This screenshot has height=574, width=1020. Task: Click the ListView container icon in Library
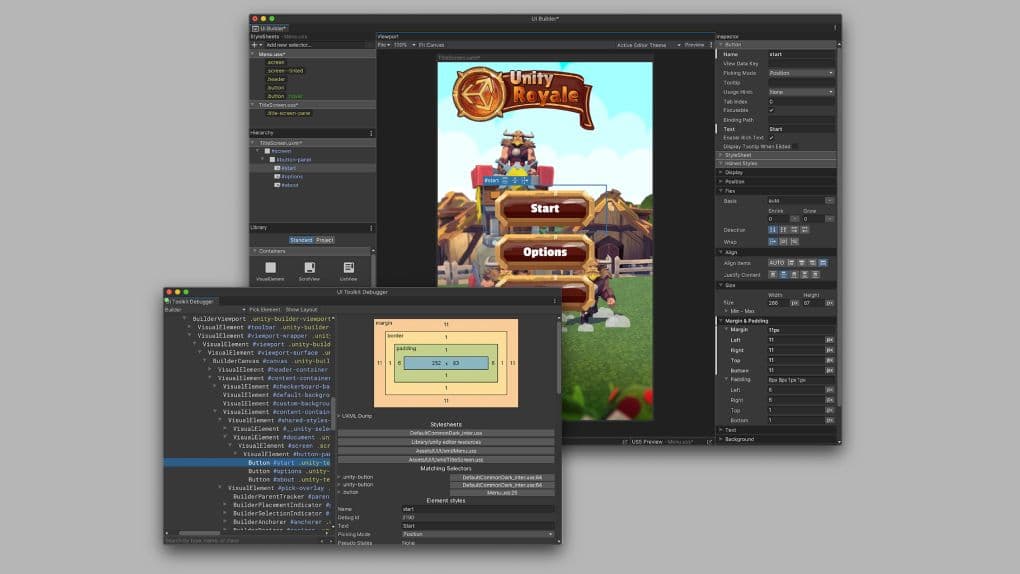coord(348,267)
